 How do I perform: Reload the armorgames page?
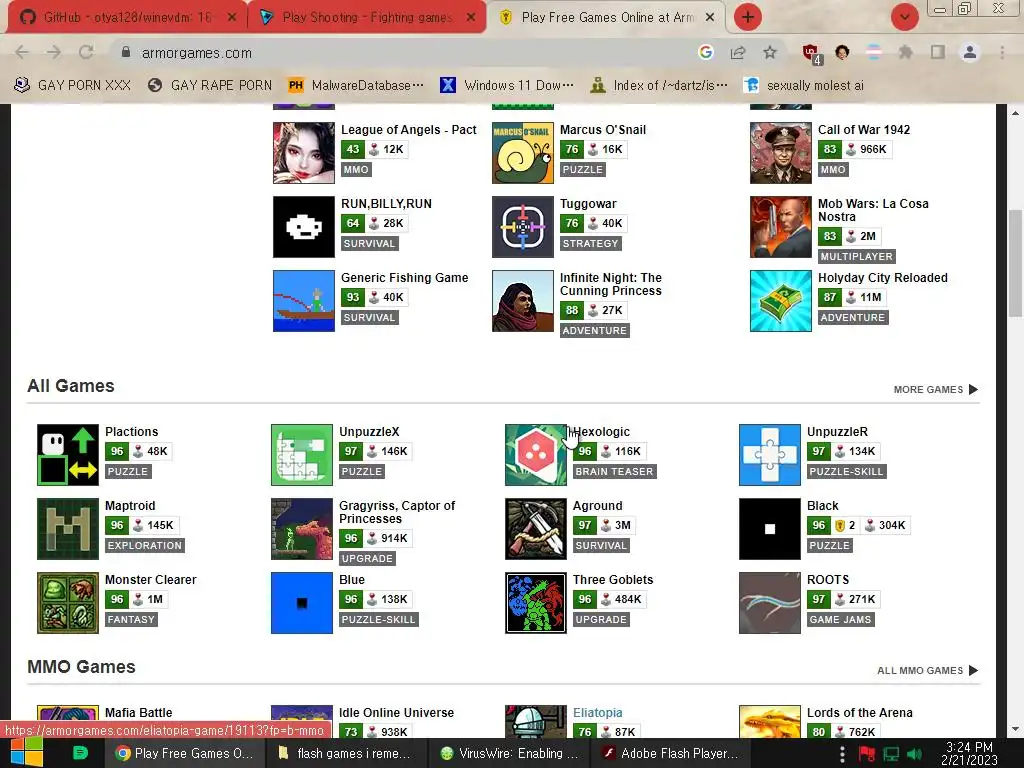(x=86, y=52)
